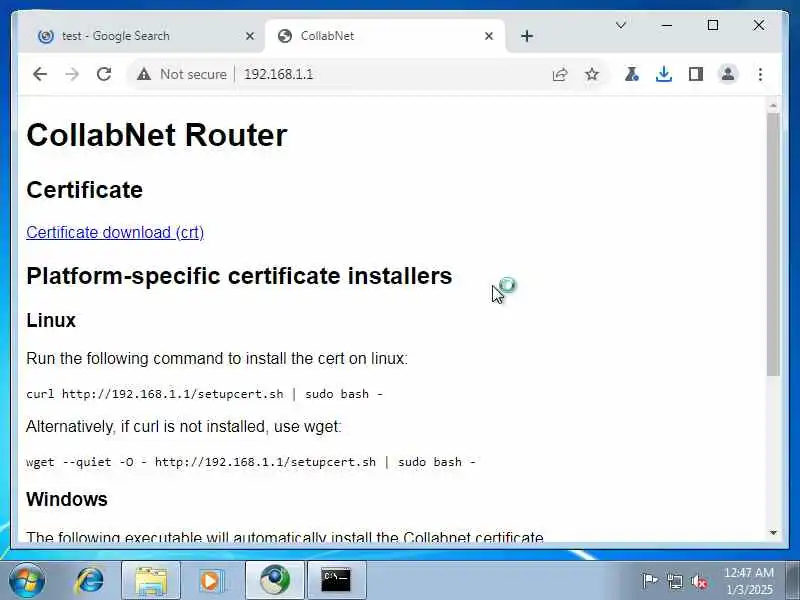Viewport: 800px width, 600px height.
Task: Open the Windows Start menu
Action: click(x=27, y=580)
